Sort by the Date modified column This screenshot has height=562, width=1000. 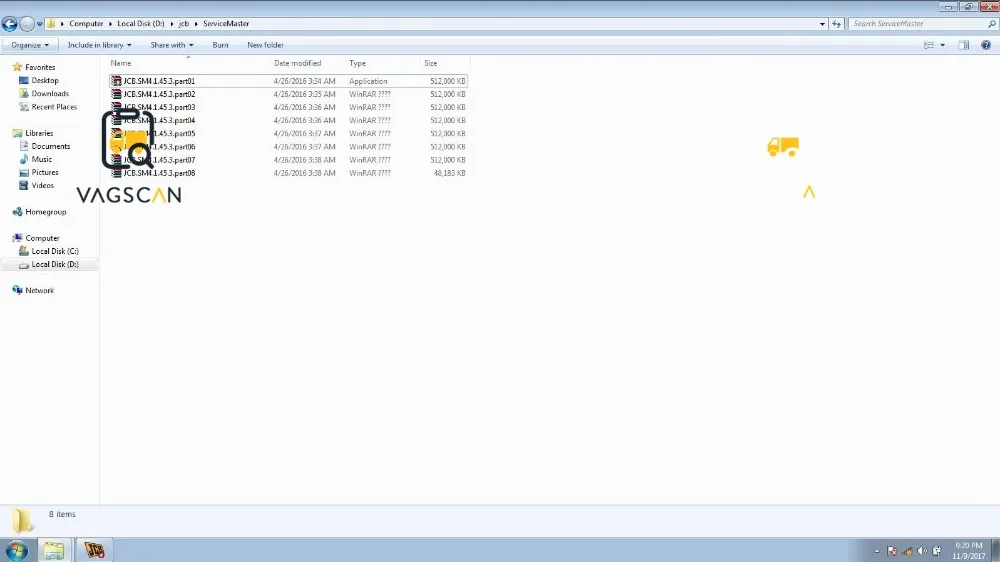[297, 63]
